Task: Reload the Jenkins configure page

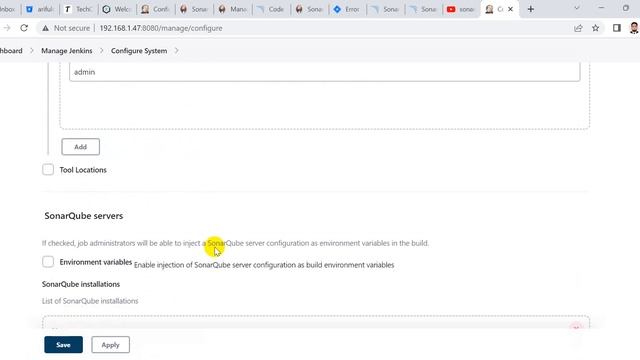Action: 24,28
